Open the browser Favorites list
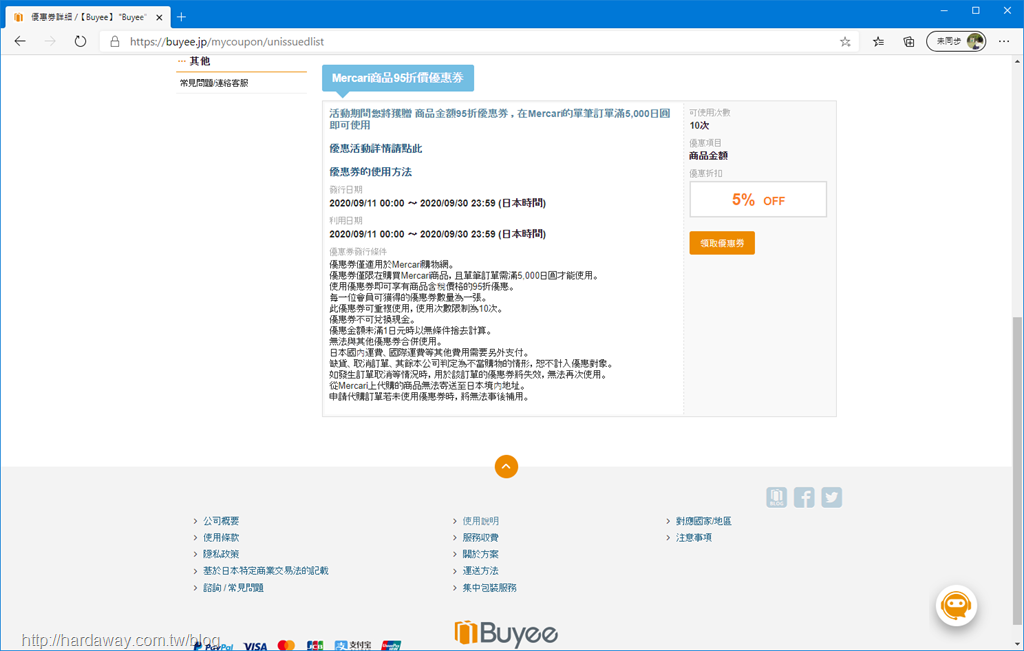1024x651 pixels. [878, 42]
